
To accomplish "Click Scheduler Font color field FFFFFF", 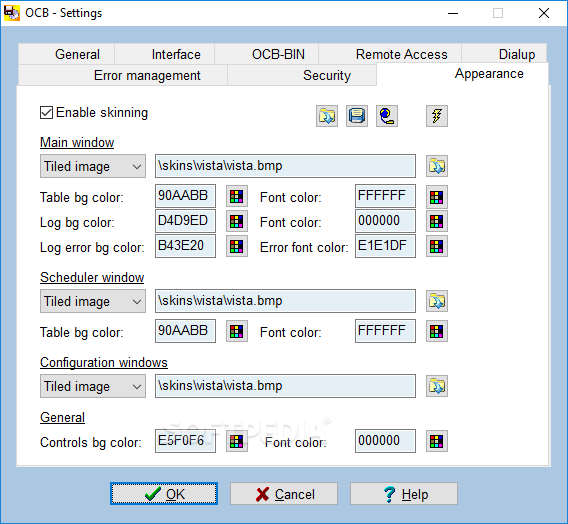I will [385, 331].
